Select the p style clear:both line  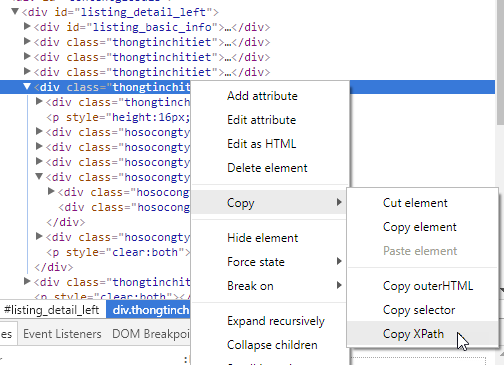(118, 252)
